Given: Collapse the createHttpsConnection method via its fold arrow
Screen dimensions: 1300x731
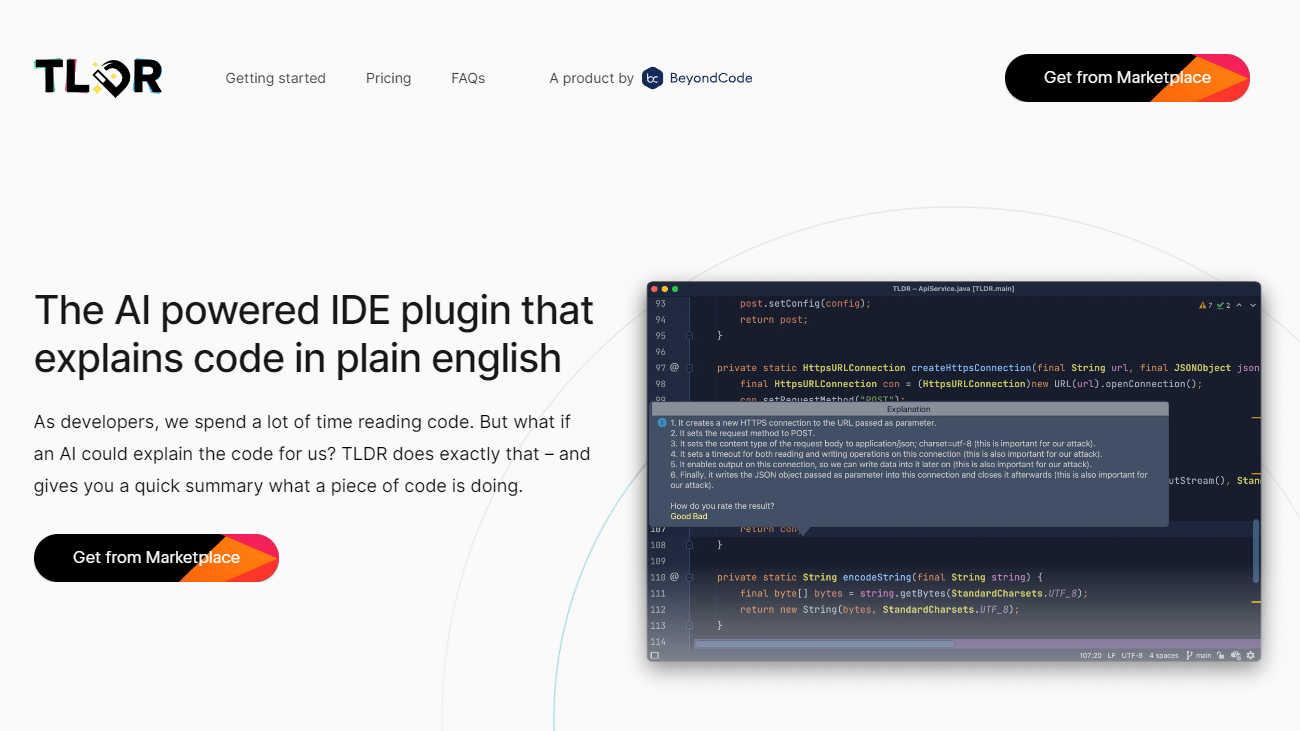Looking at the screenshot, I should click(688, 368).
